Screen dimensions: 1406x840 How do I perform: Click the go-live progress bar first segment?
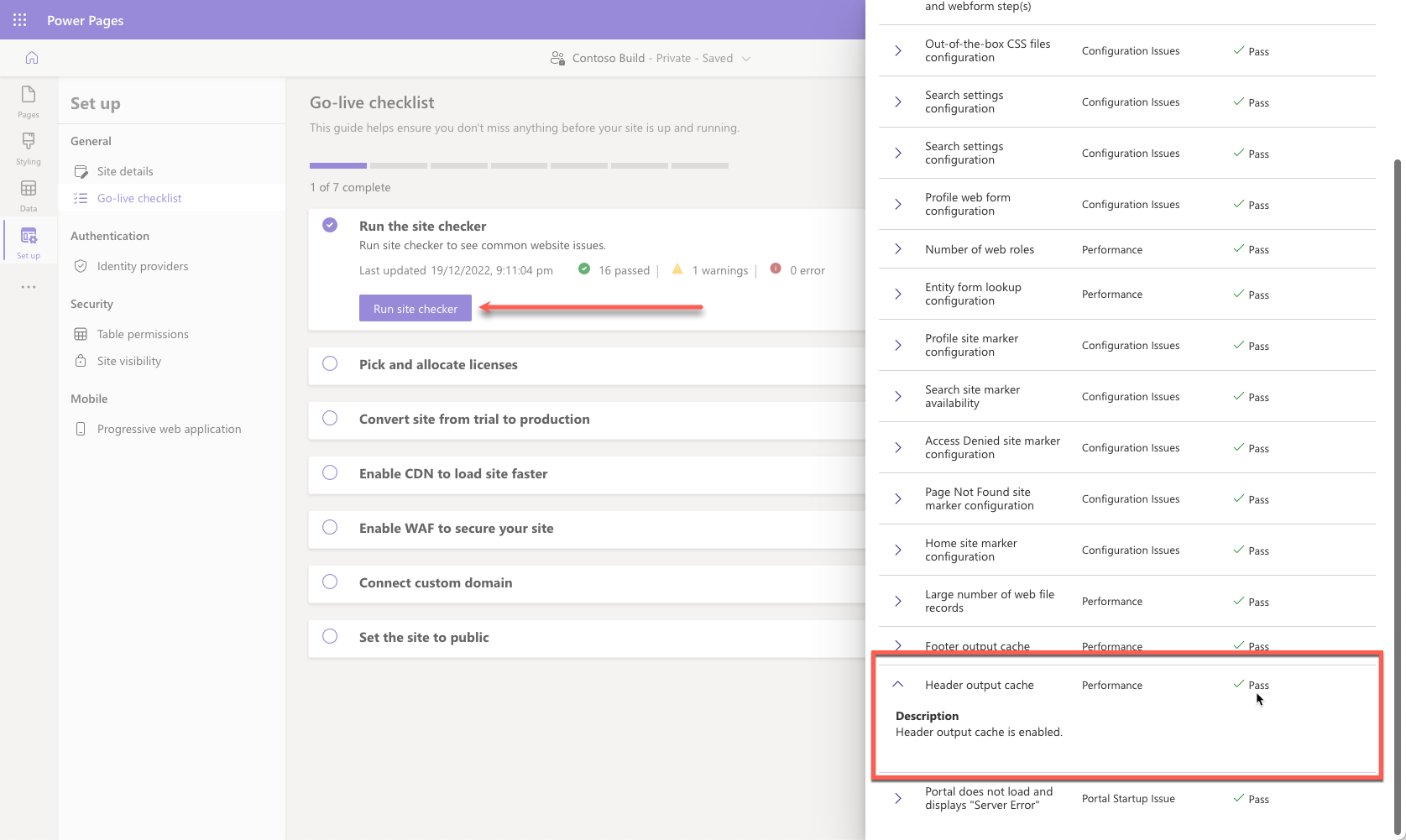click(x=338, y=165)
